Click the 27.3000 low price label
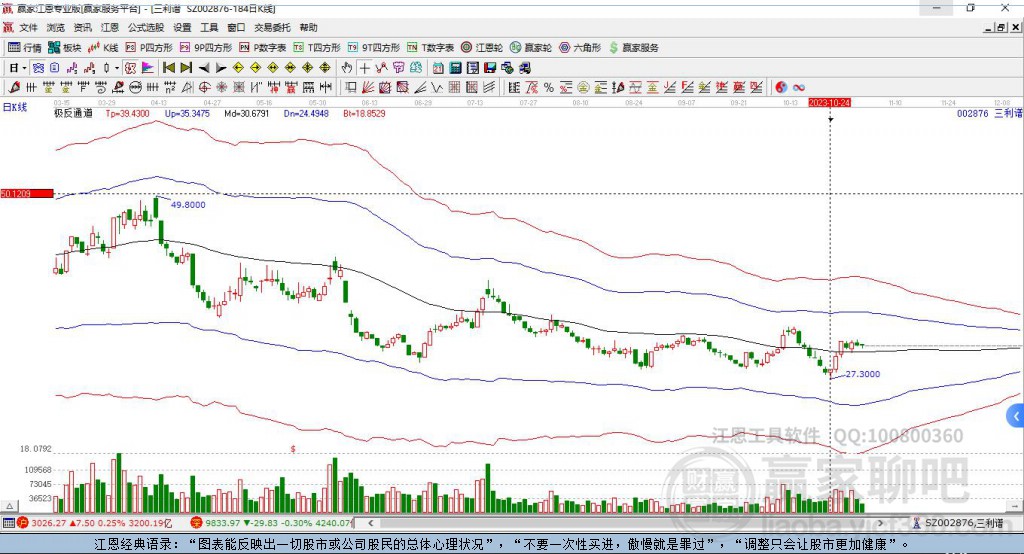 tap(863, 374)
